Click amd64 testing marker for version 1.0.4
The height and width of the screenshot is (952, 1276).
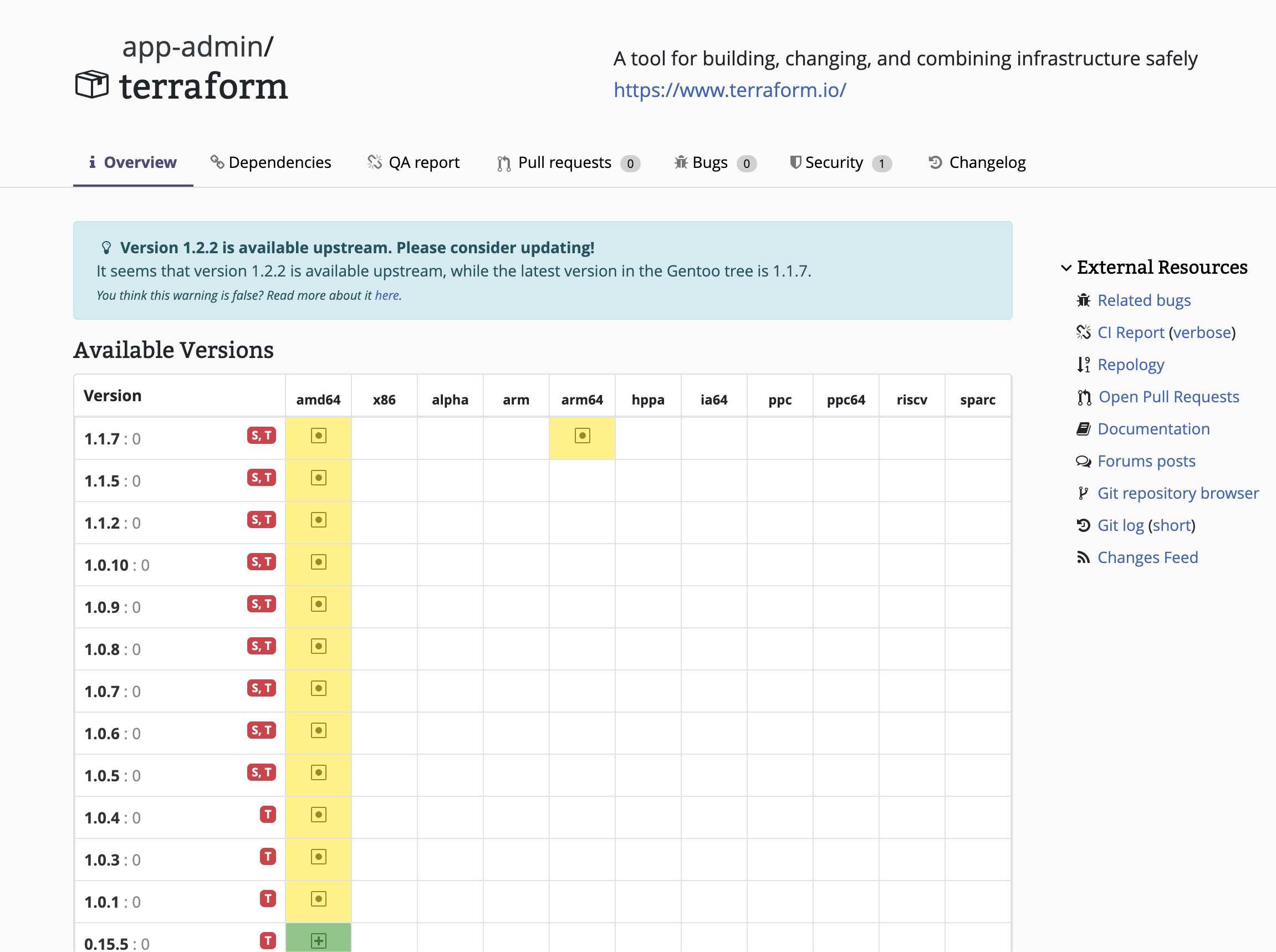point(318,815)
